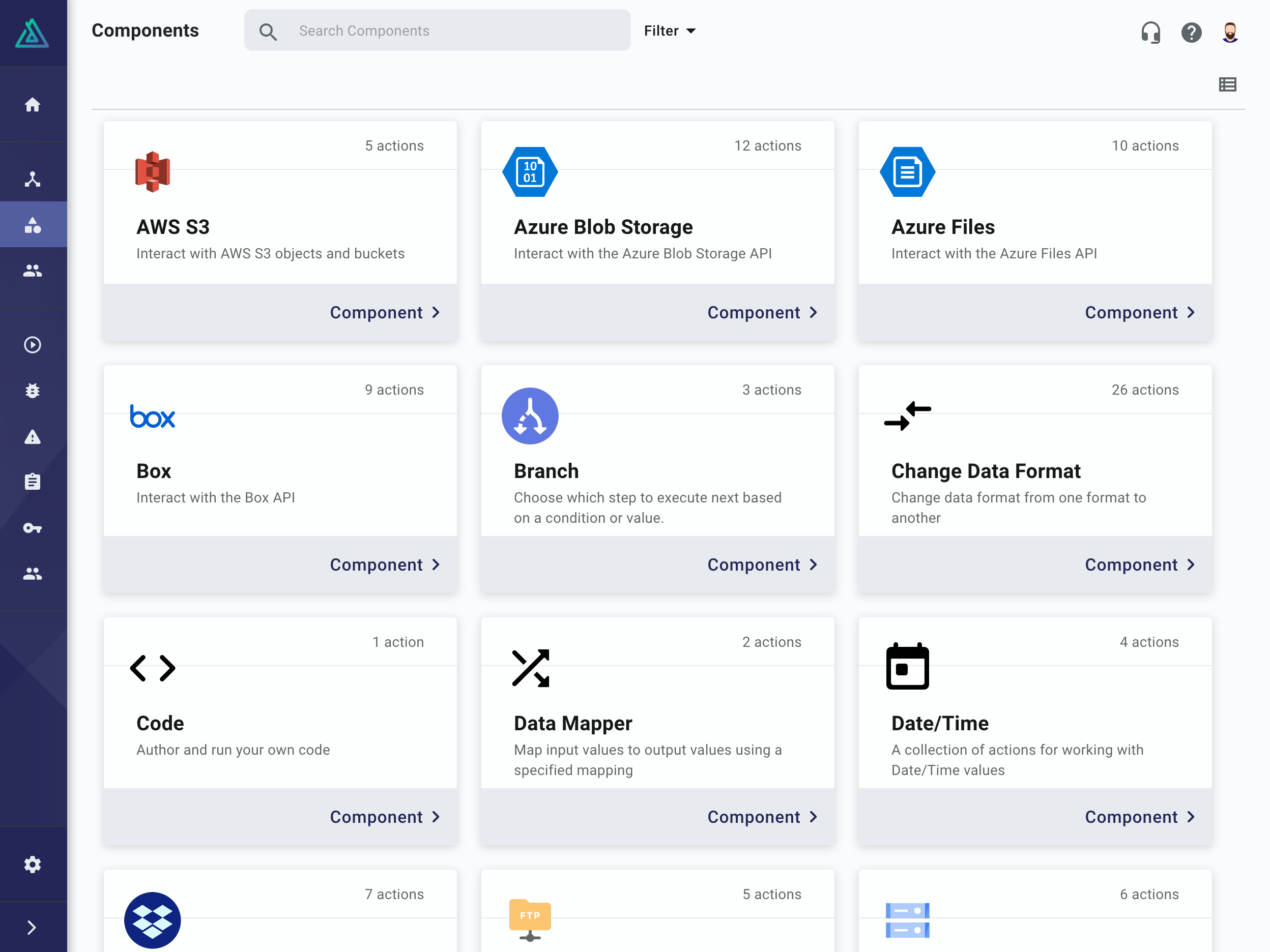Screen dimensions: 1270x952
Task: Click the Azure Blob Storage hexagon icon
Action: click(530, 171)
